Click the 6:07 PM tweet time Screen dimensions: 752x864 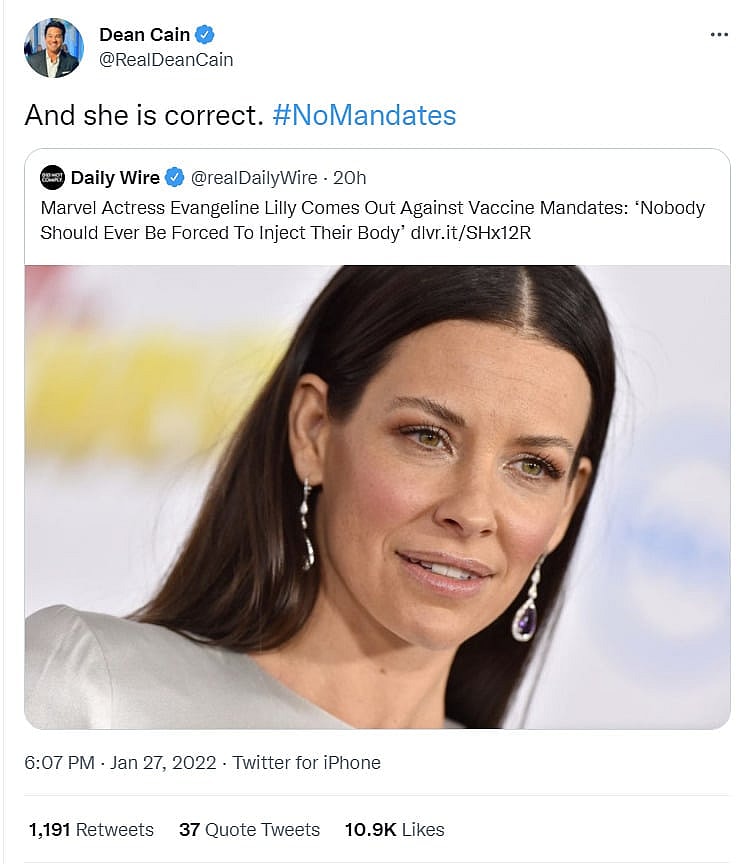pos(59,763)
